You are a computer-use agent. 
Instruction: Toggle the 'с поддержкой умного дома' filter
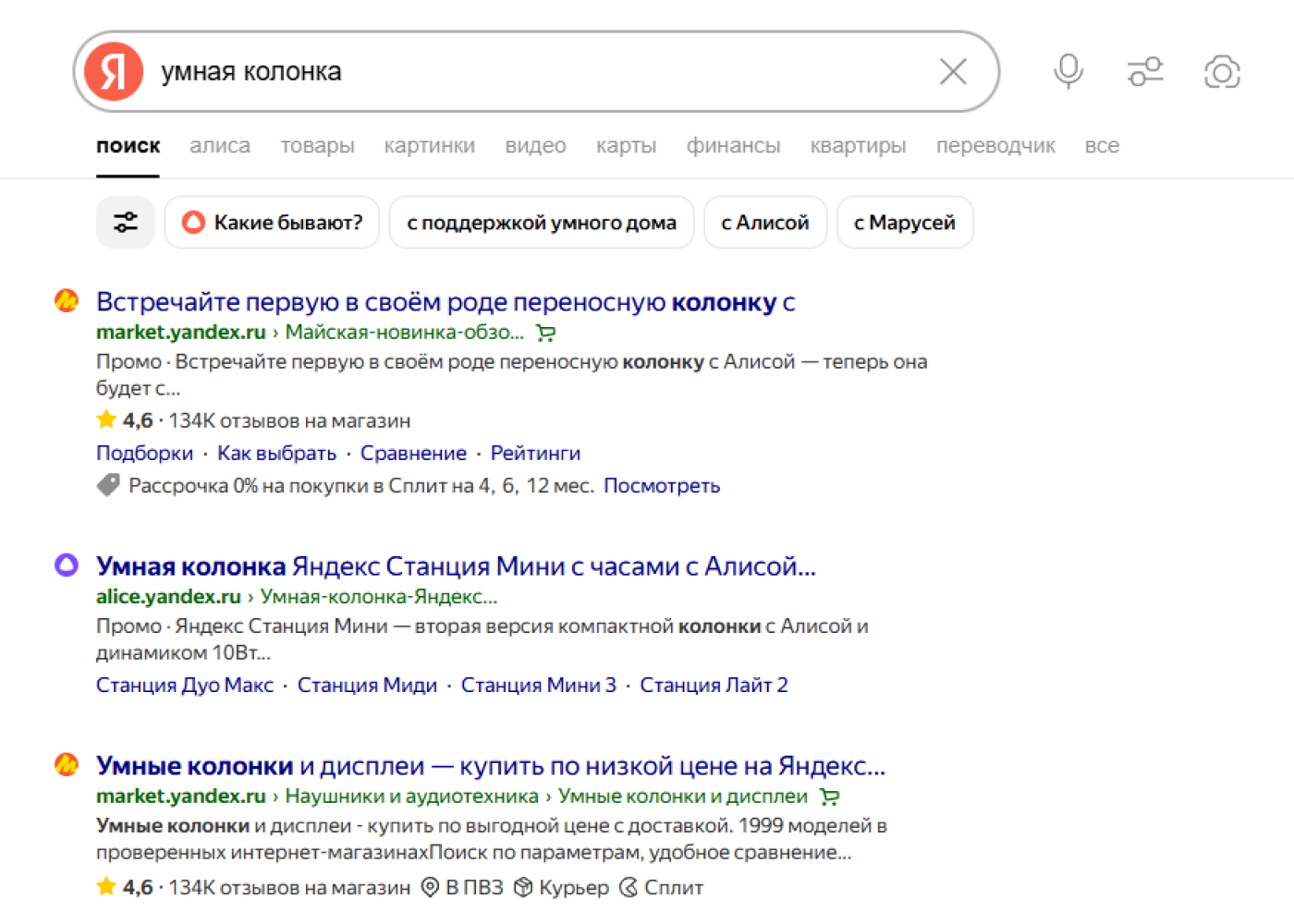point(541,222)
